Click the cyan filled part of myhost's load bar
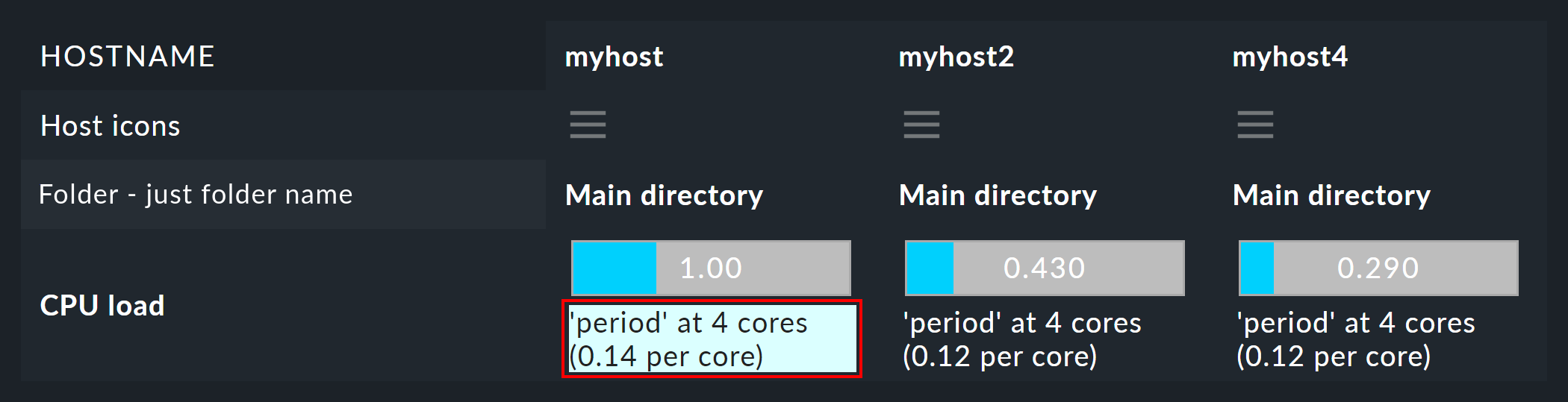 click(x=615, y=268)
